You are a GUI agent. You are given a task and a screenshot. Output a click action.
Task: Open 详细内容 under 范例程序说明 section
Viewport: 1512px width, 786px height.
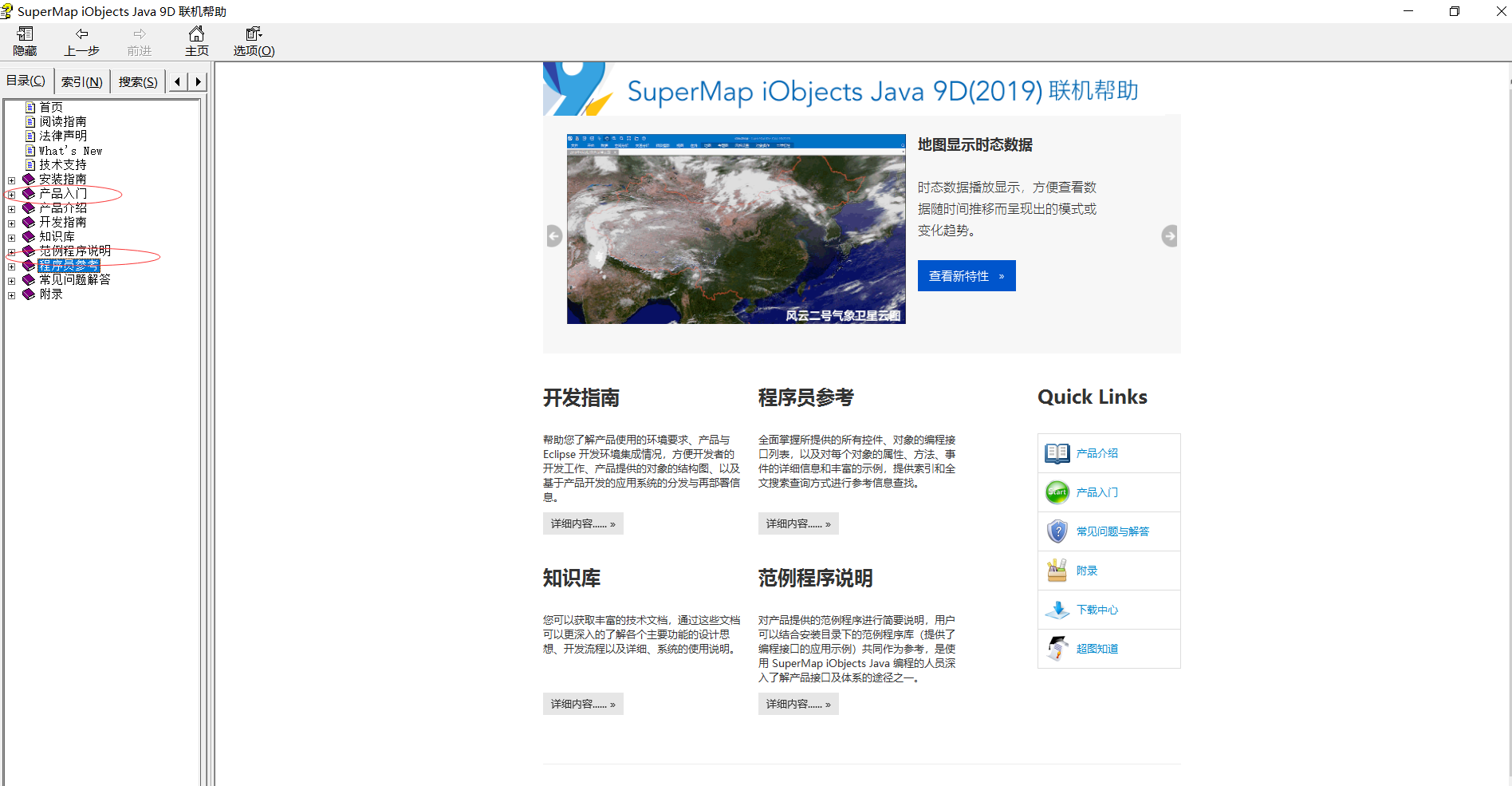tap(798, 704)
